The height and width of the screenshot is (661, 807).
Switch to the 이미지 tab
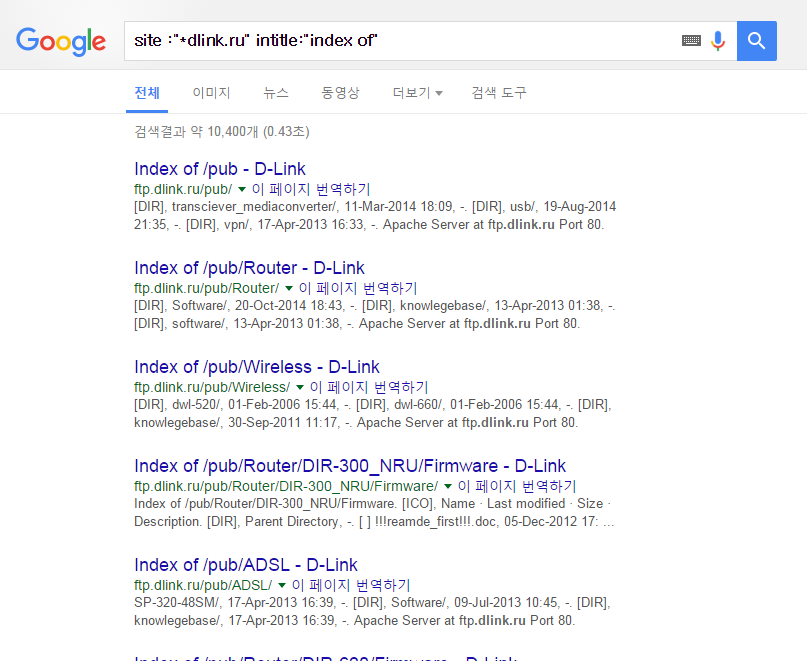pyautogui.click(x=211, y=93)
